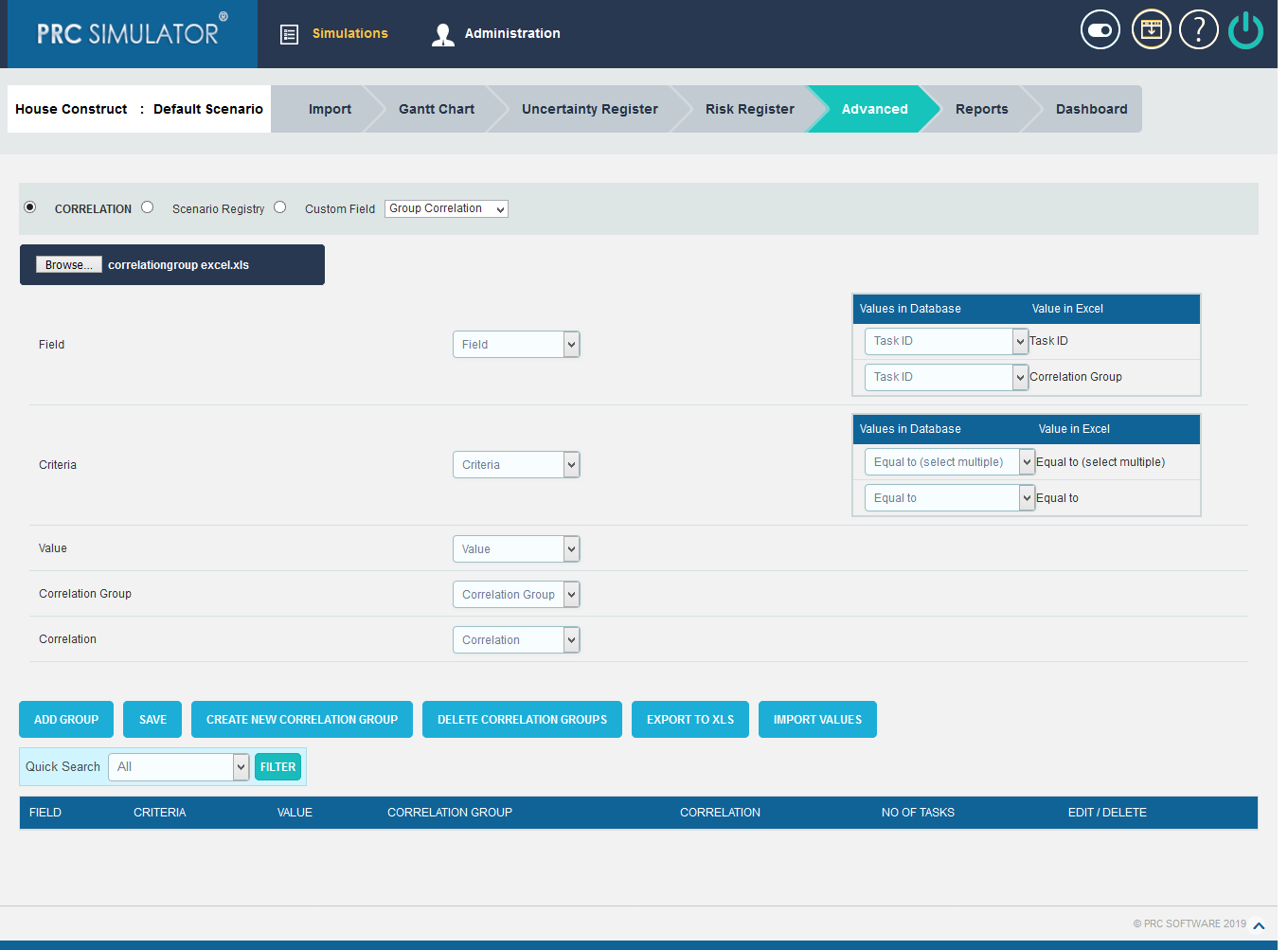The width and height of the screenshot is (1288, 950).
Task: Click the EXPORT TO XLS button
Action: tap(689, 719)
